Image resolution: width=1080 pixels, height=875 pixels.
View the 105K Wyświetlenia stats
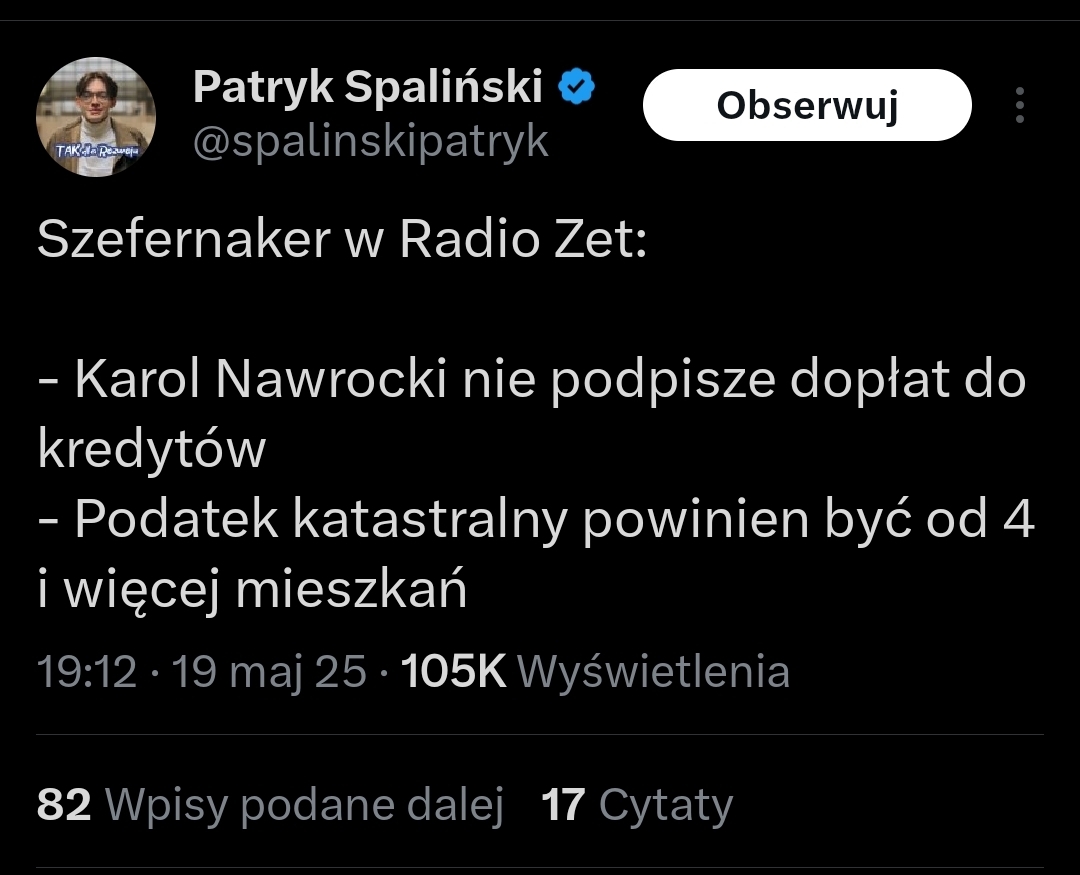pyautogui.click(x=595, y=671)
